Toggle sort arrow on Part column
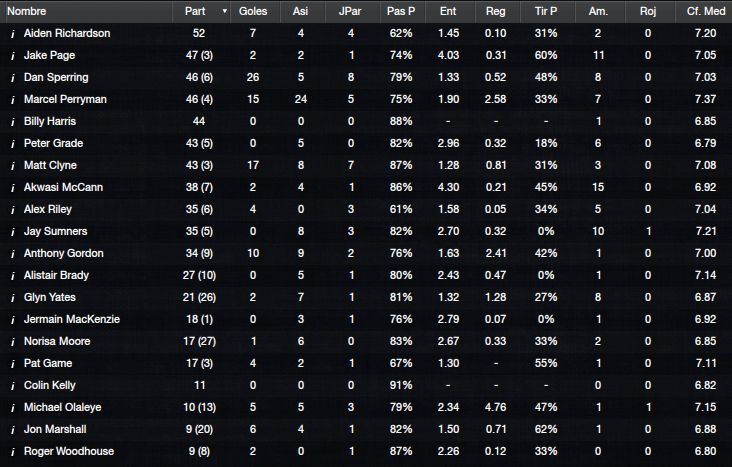Viewport: 732px width, 467px height. 225,11
